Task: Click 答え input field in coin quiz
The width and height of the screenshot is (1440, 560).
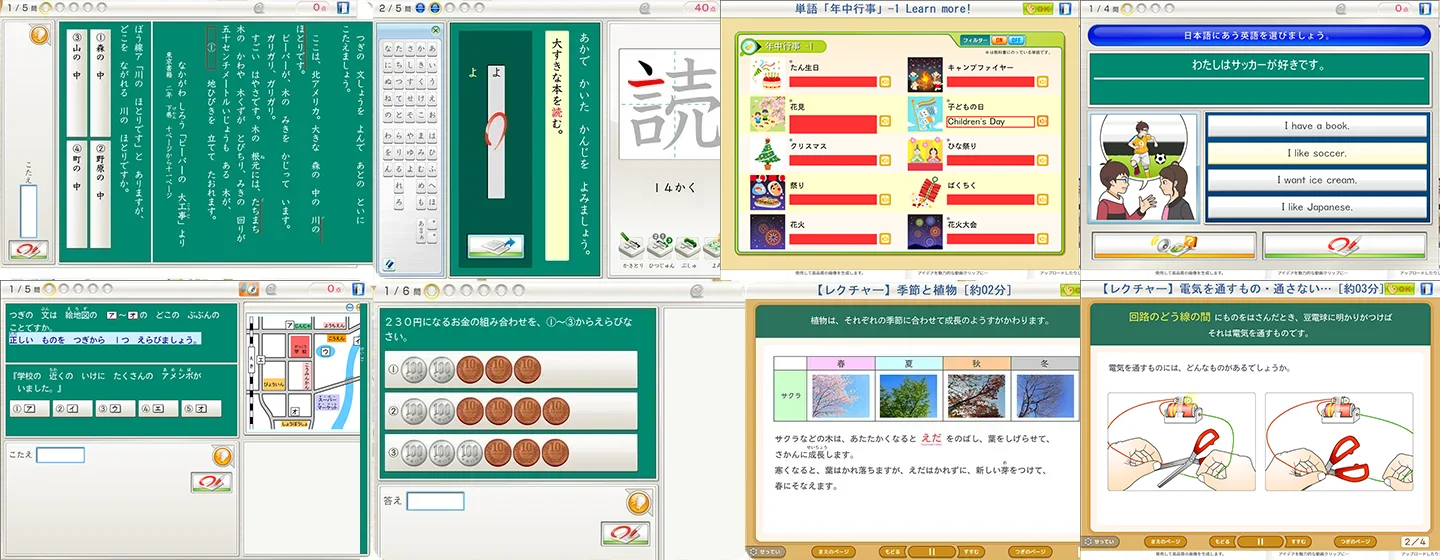Action: coord(436,501)
